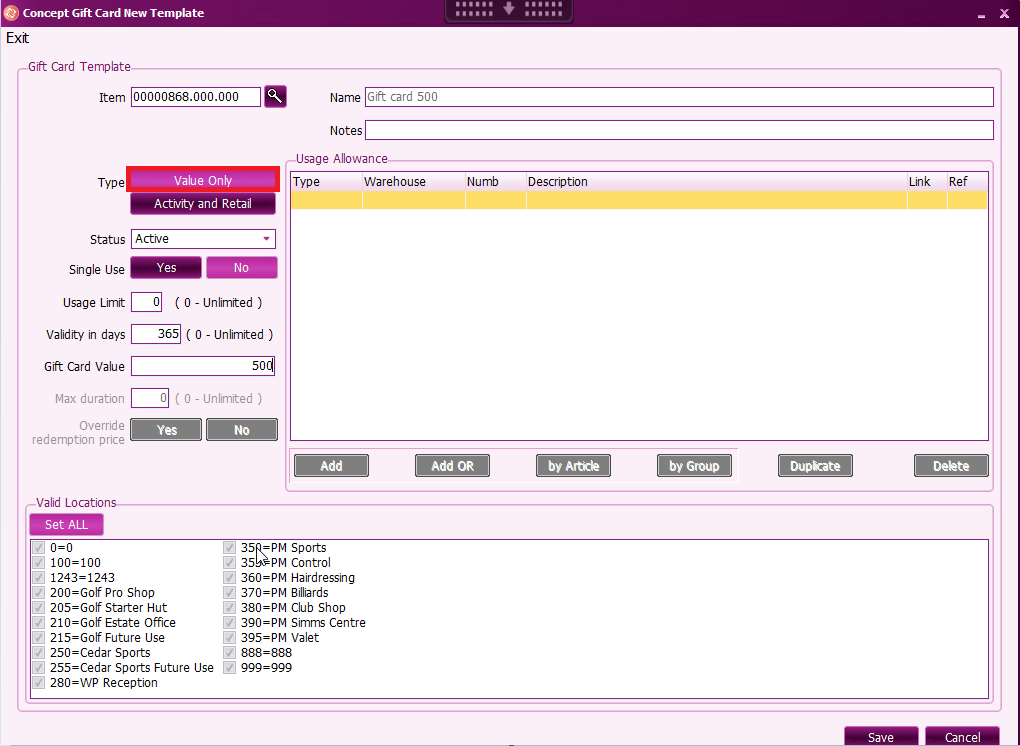Viewport: 1020px width, 746px height.
Task: Open the Exit menu
Action: [x=18, y=38]
